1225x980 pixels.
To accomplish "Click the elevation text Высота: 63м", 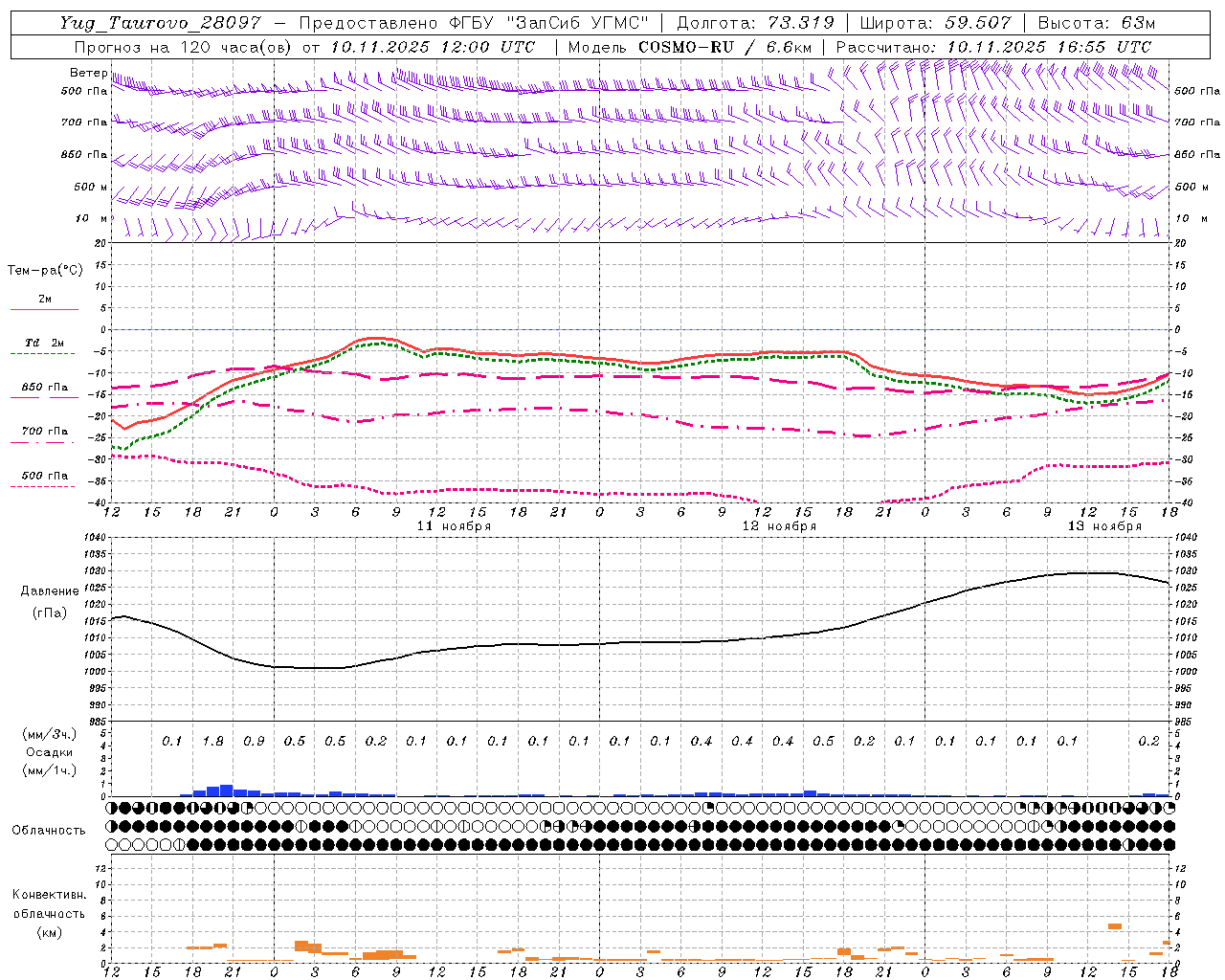I will click(x=1097, y=23).
